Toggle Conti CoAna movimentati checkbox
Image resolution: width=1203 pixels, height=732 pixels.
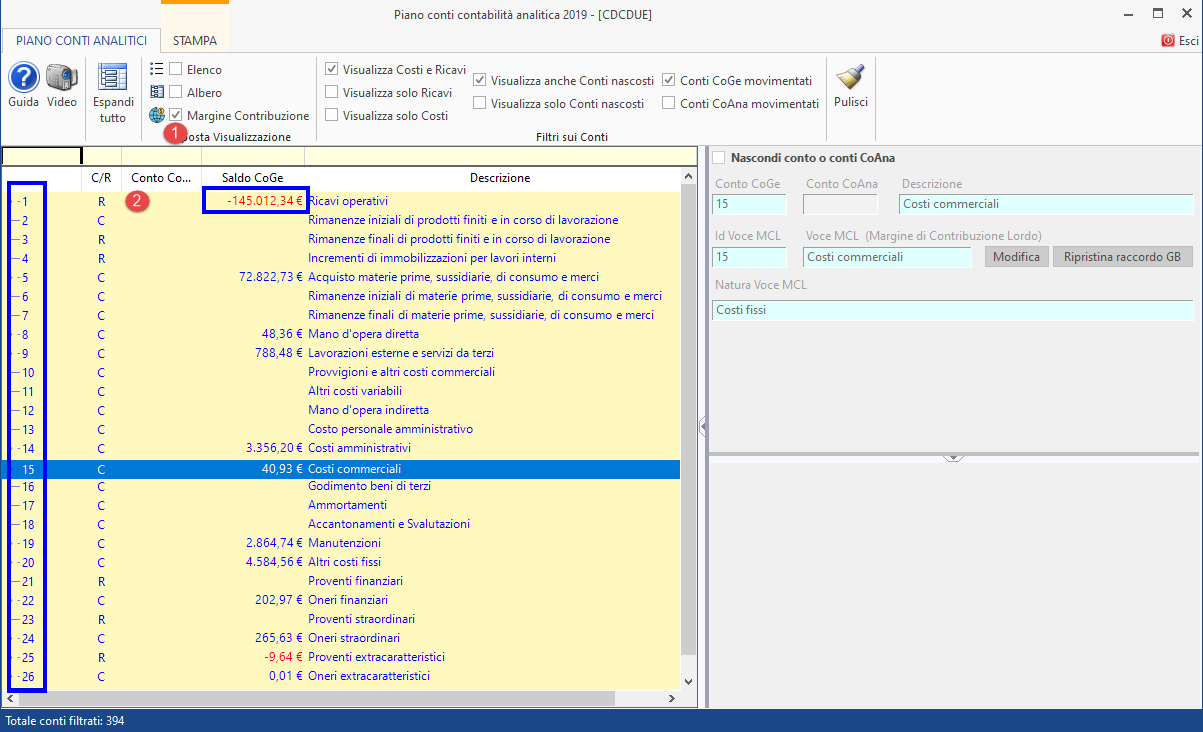669,104
